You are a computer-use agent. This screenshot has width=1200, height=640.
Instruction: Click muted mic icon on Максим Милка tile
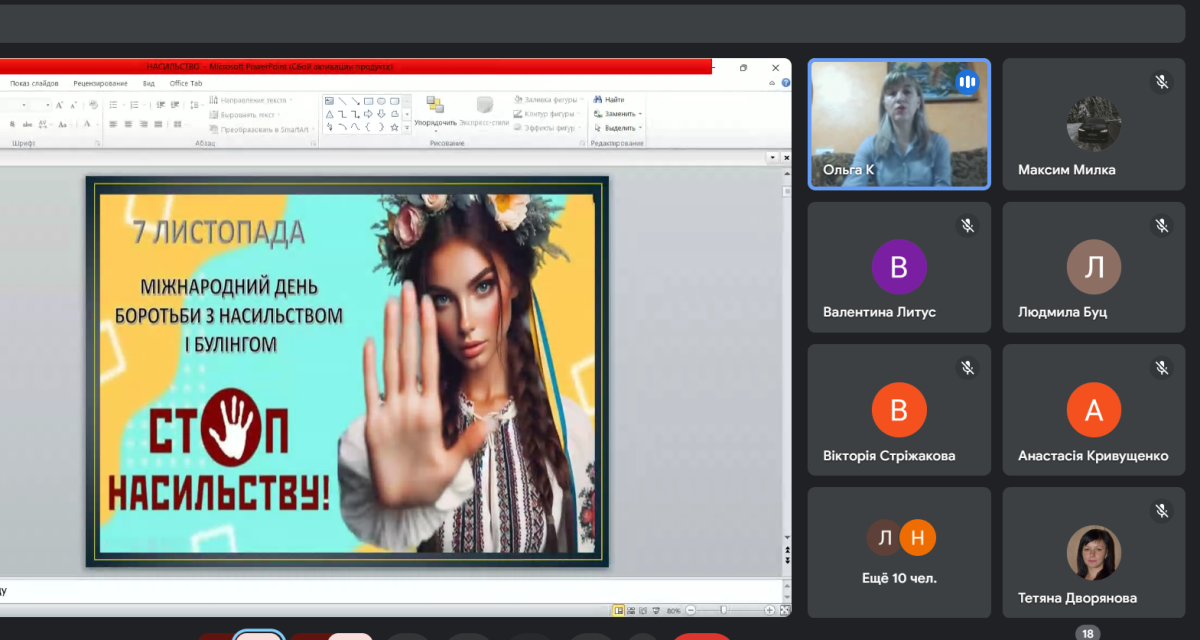click(x=1161, y=82)
